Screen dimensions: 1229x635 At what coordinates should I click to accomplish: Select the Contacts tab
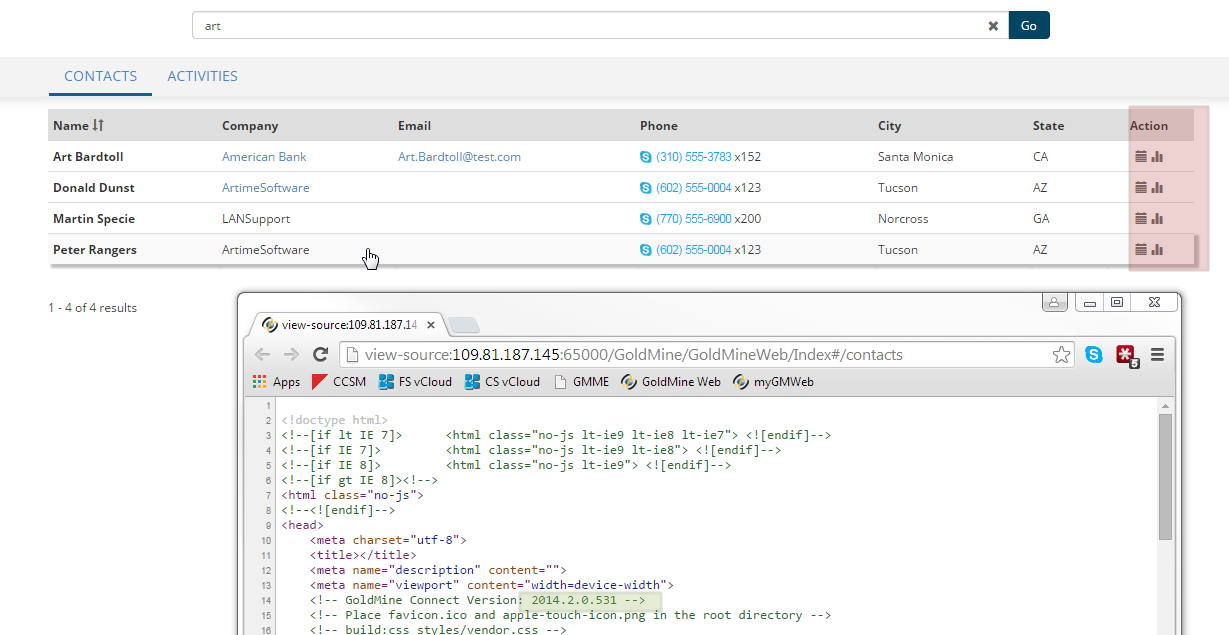[x=100, y=76]
